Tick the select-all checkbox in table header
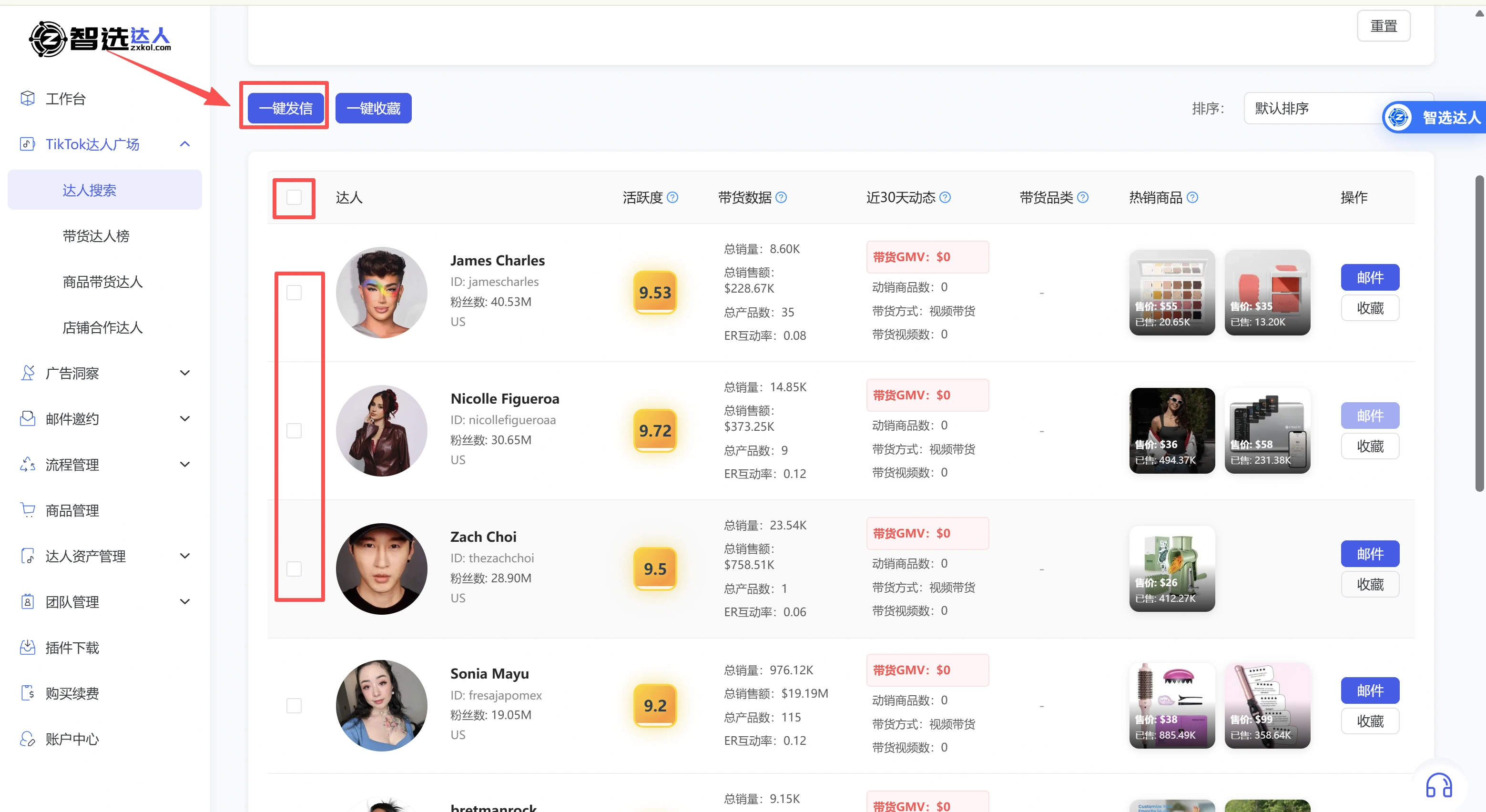The height and width of the screenshot is (812, 1486). coord(294,198)
